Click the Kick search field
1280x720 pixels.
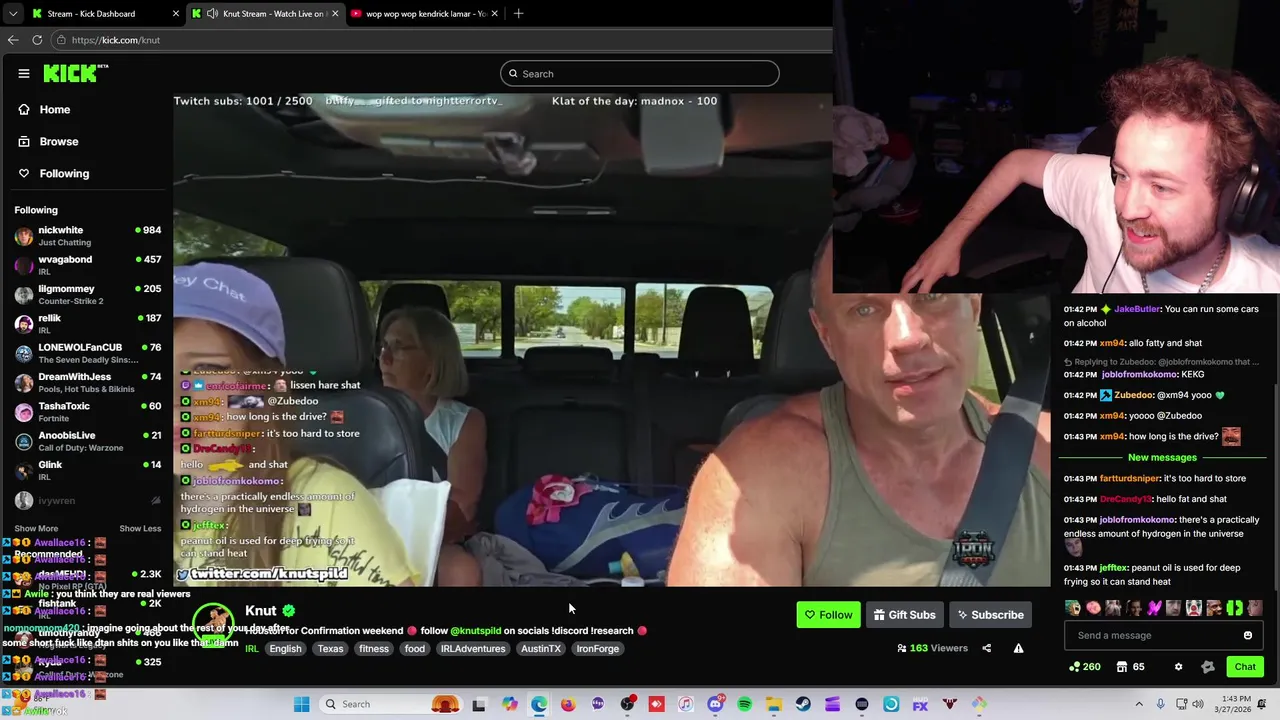tap(639, 73)
